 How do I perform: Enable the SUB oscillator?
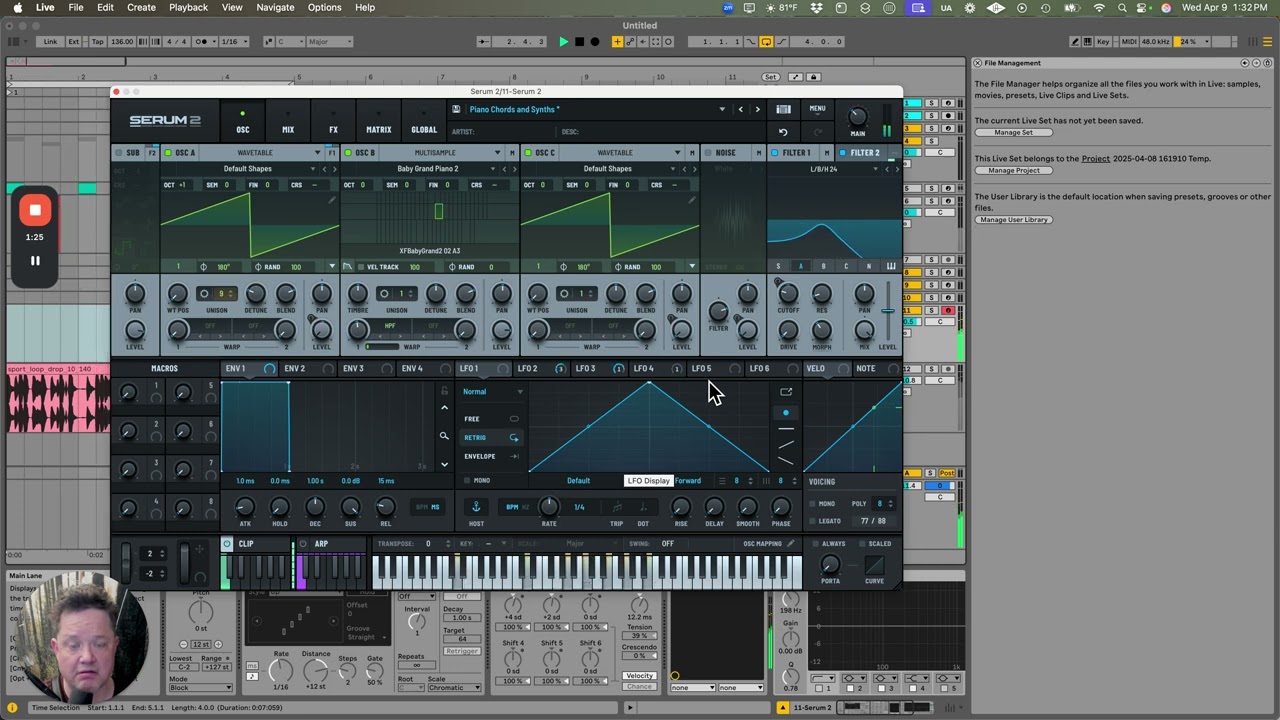click(119, 153)
